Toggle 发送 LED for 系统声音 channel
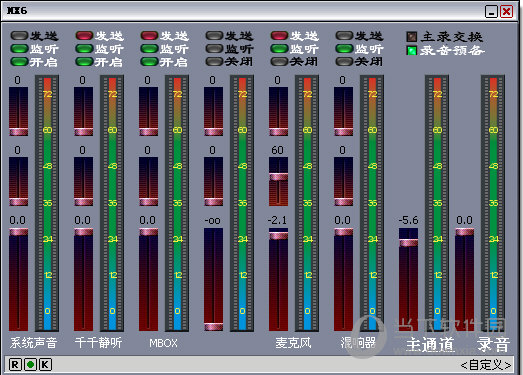 point(19,35)
